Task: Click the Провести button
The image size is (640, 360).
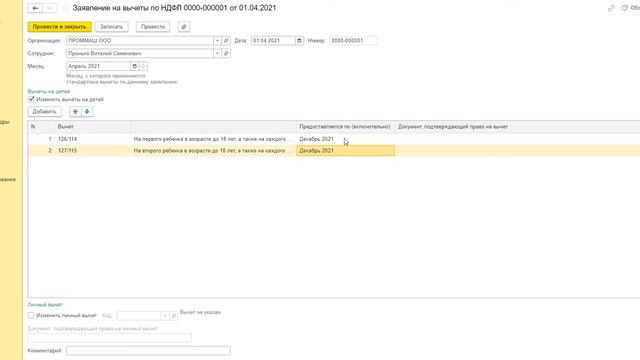Action: coord(153,27)
